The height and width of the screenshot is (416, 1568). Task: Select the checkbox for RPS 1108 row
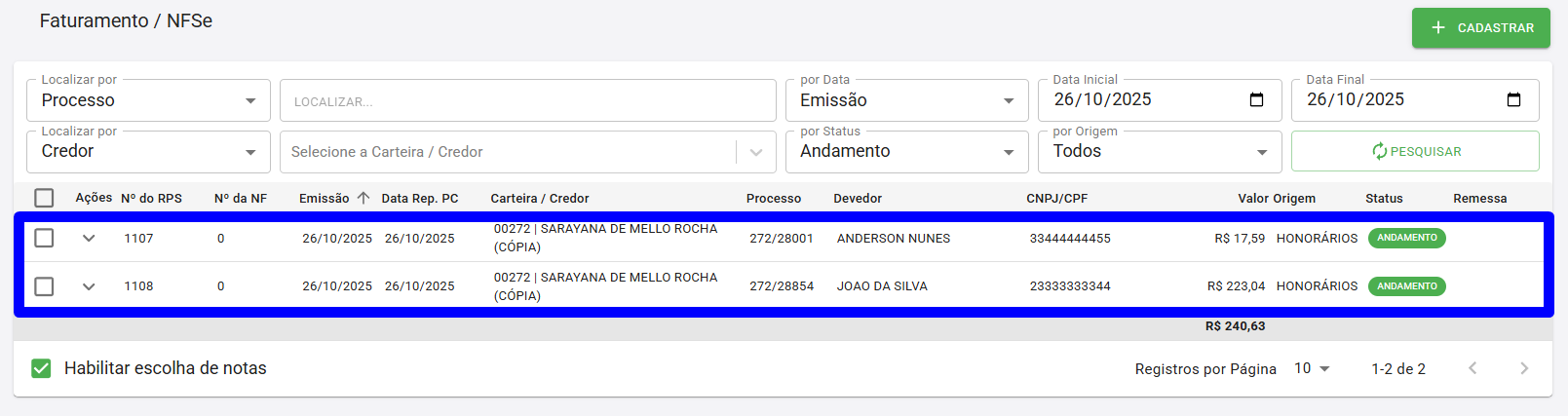pyautogui.click(x=44, y=286)
